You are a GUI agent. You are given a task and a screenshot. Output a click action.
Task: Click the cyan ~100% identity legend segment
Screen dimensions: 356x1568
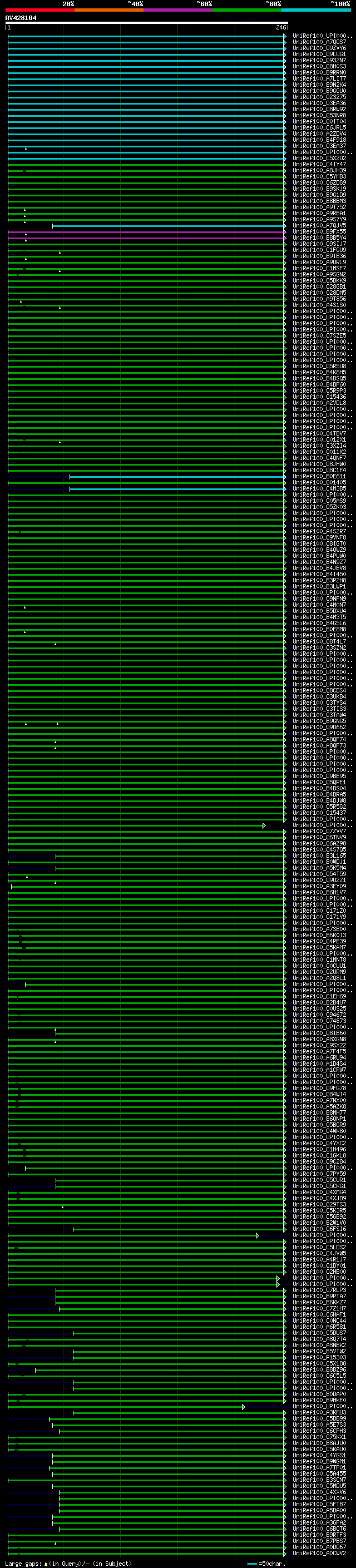[x=317, y=10]
